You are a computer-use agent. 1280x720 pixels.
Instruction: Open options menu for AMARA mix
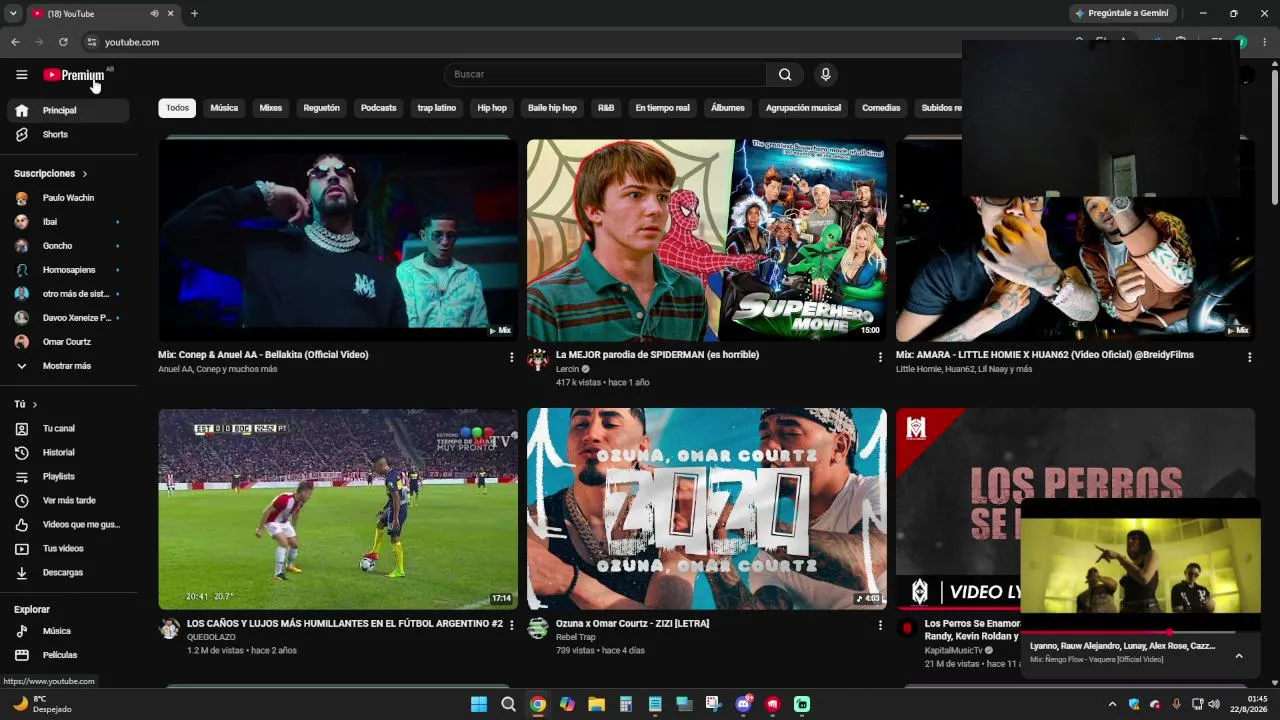tap(1249, 357)
